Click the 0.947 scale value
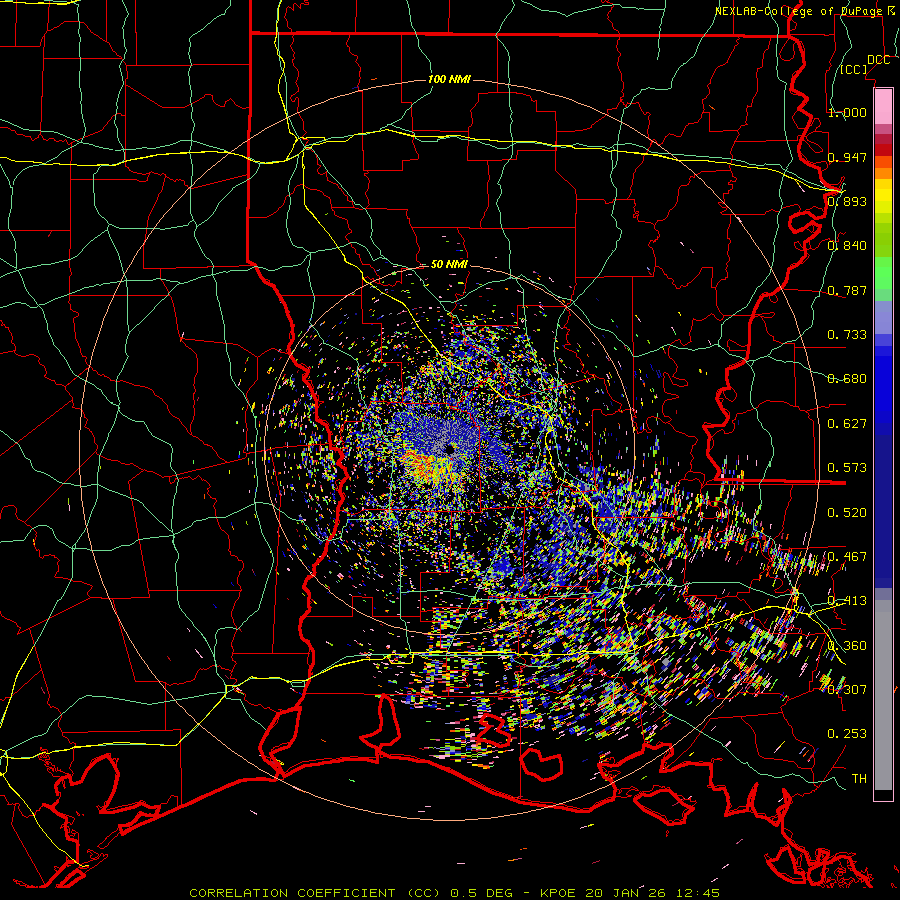Image resolution: width=900 pixels, height=900 pixels. tap(847, 157)
